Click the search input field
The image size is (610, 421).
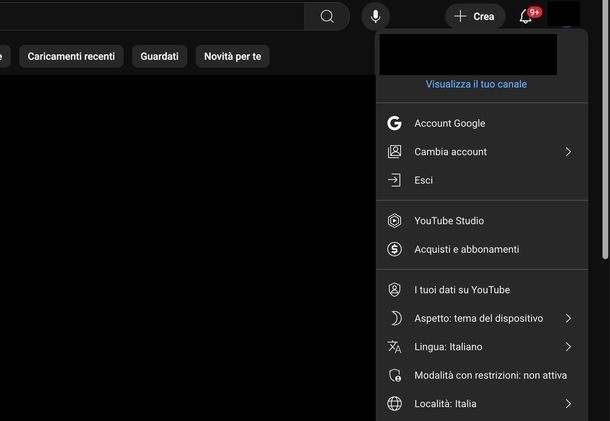(x=152, y=16)
